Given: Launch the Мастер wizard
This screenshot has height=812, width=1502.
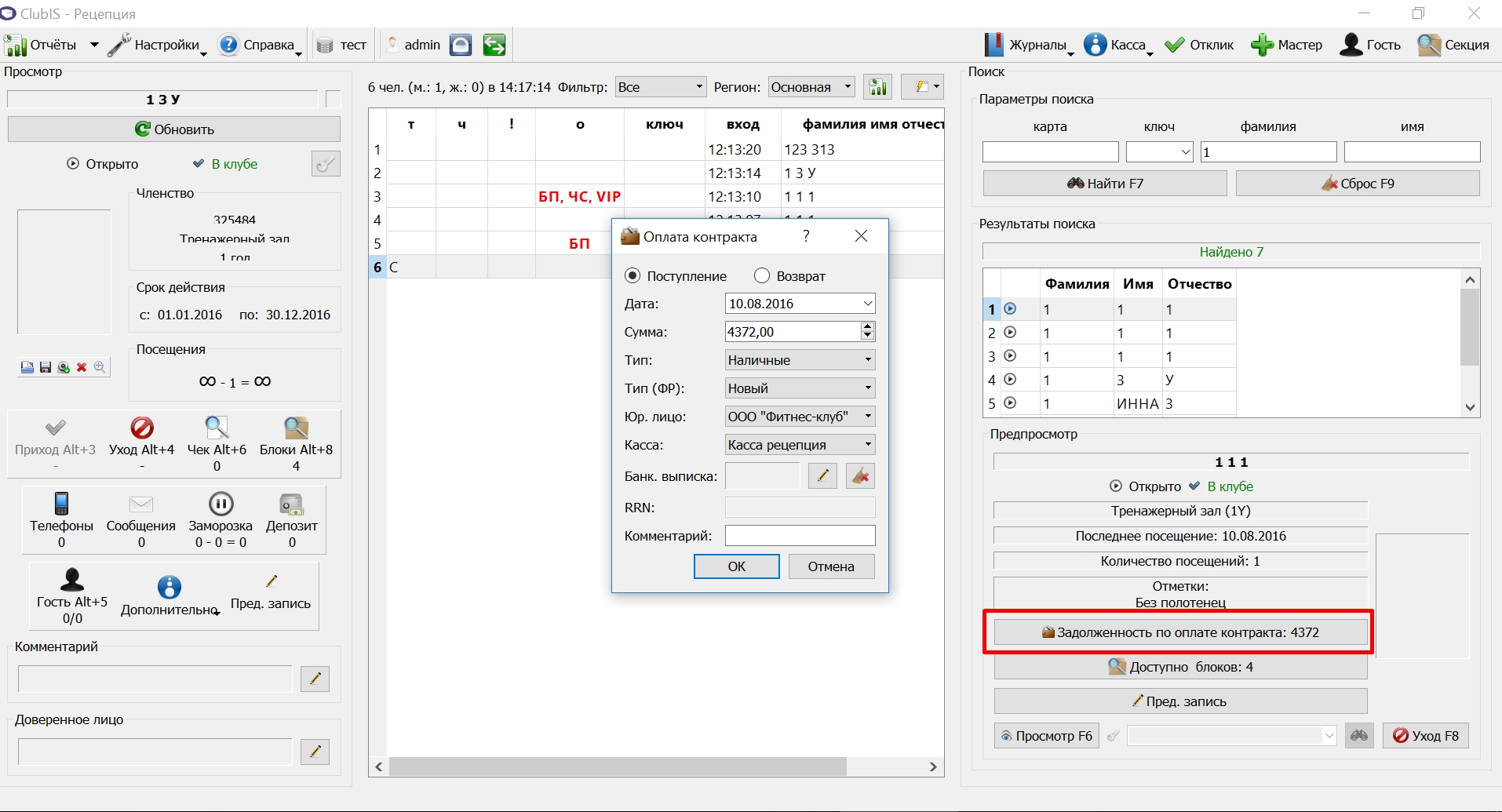Looking at the screenshot, I should [x=1286, y=45].
